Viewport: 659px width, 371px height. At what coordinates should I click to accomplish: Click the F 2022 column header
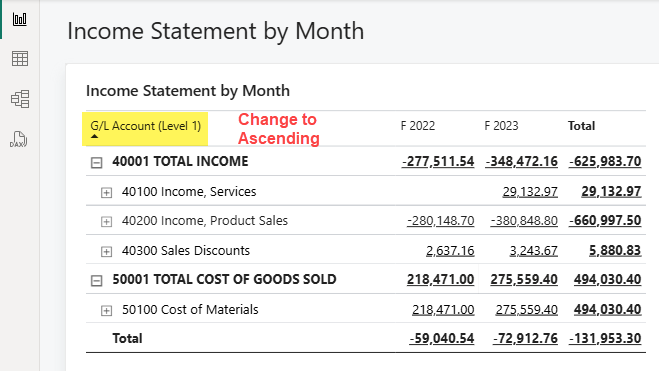417,126
